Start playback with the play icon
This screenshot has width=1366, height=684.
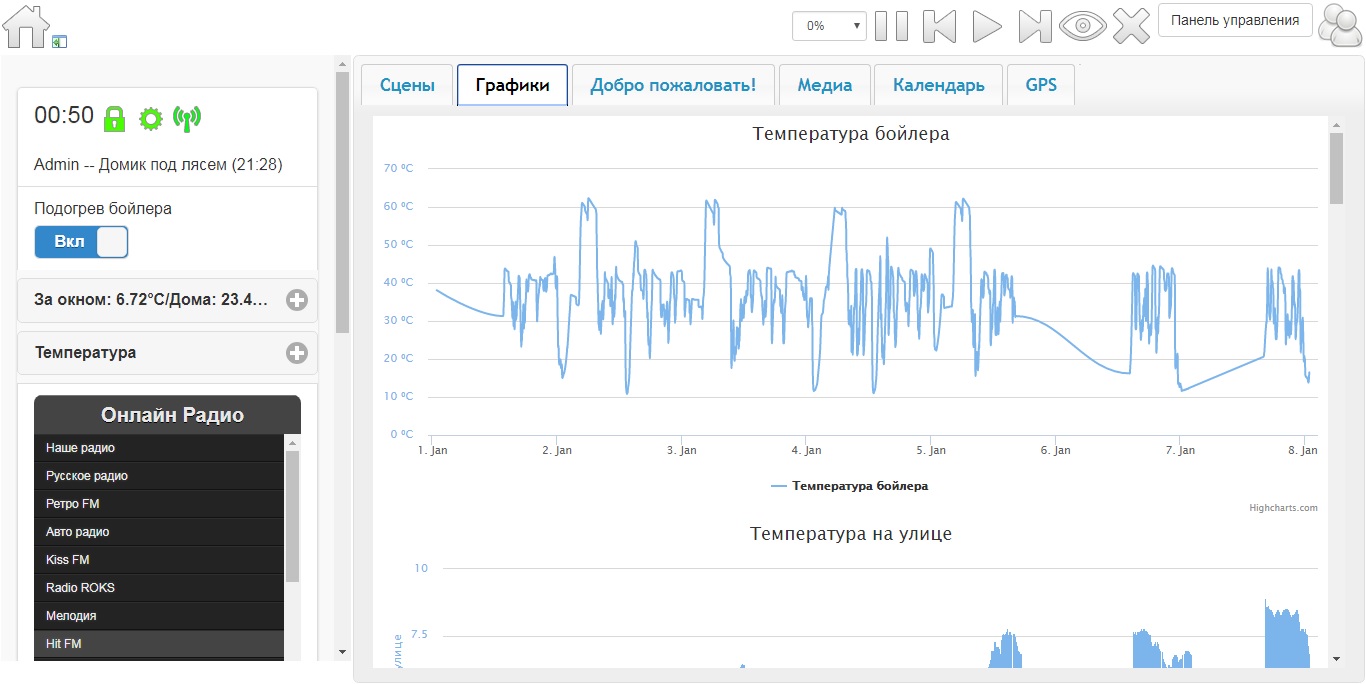coord(987,26)
